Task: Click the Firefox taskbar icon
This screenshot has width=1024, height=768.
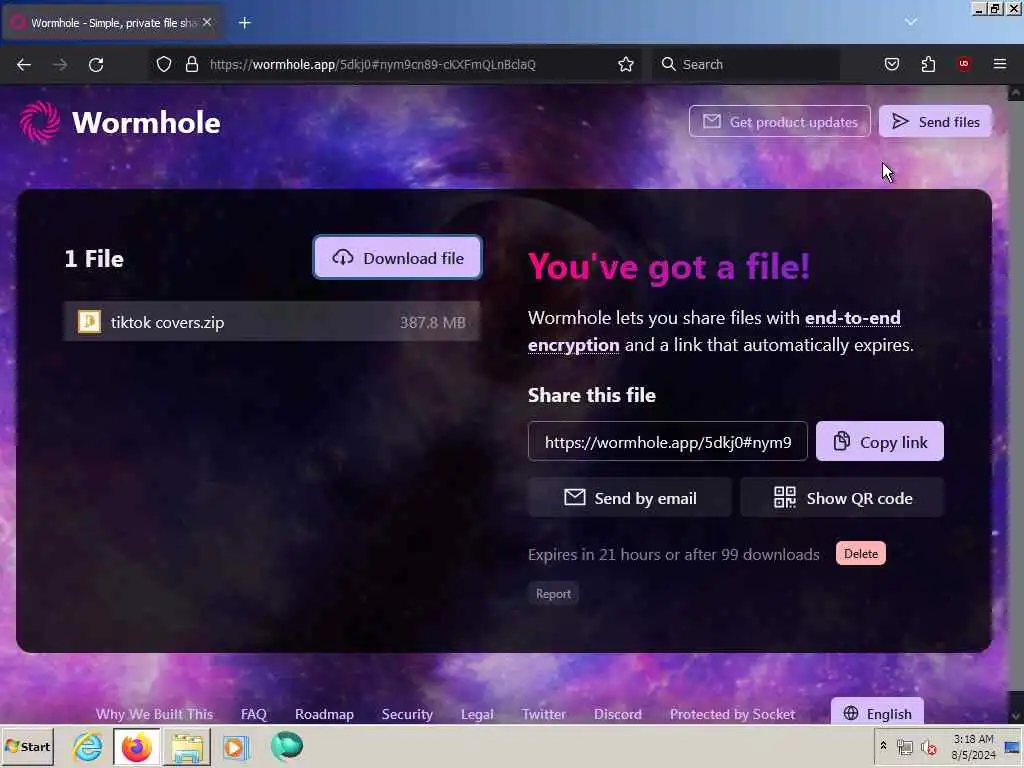Action: point(136,747)
